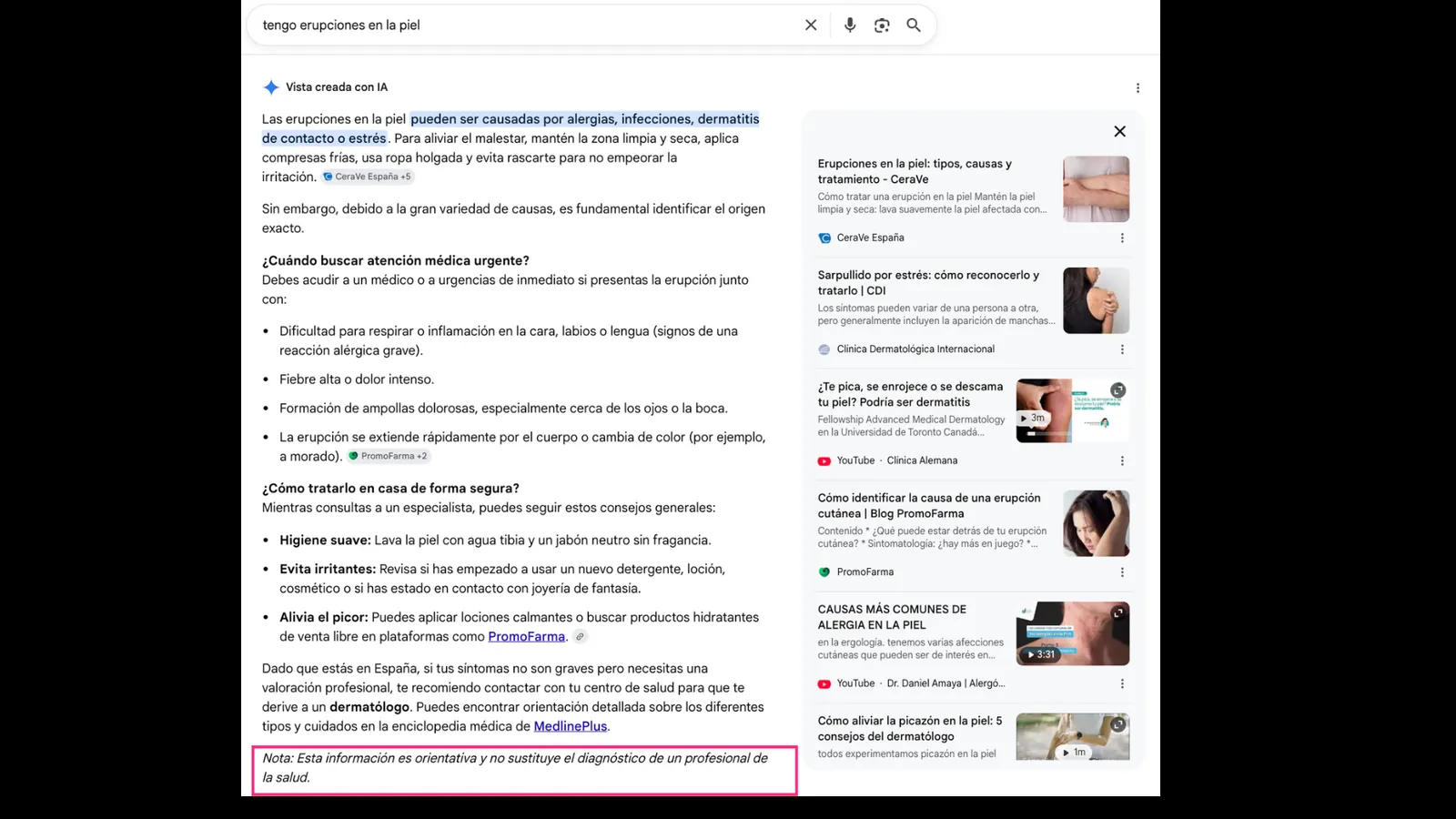Image resolution: width=1456 pixels, height=819 pixels.
Task: Click the PromoFarma blog woman thumbnail
Action: coord(1097,523)
